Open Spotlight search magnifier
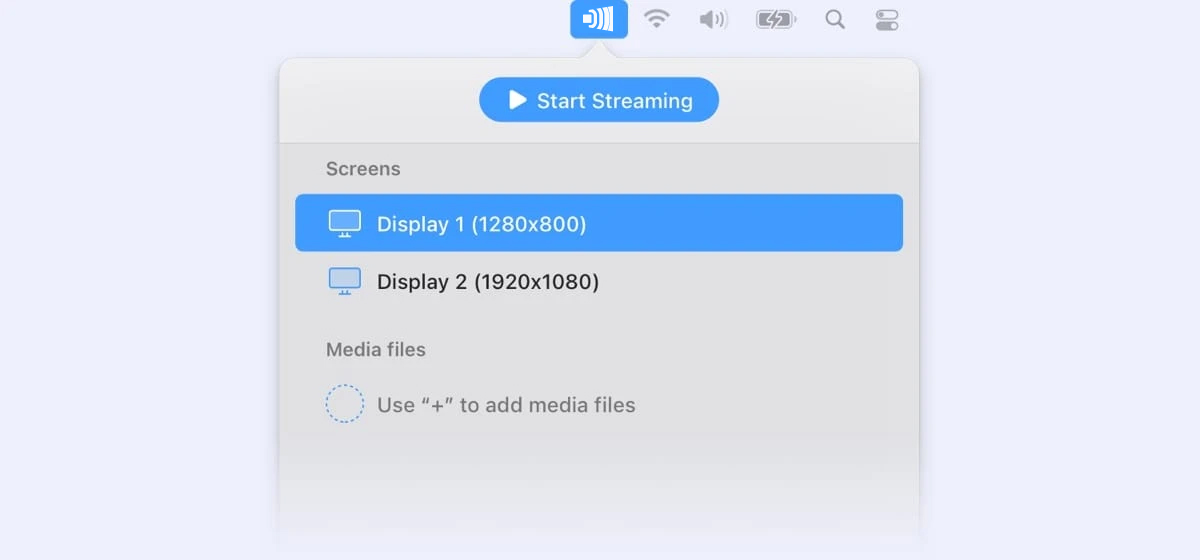The width and height of the screenshot is (1200, 560). point(835,19)
